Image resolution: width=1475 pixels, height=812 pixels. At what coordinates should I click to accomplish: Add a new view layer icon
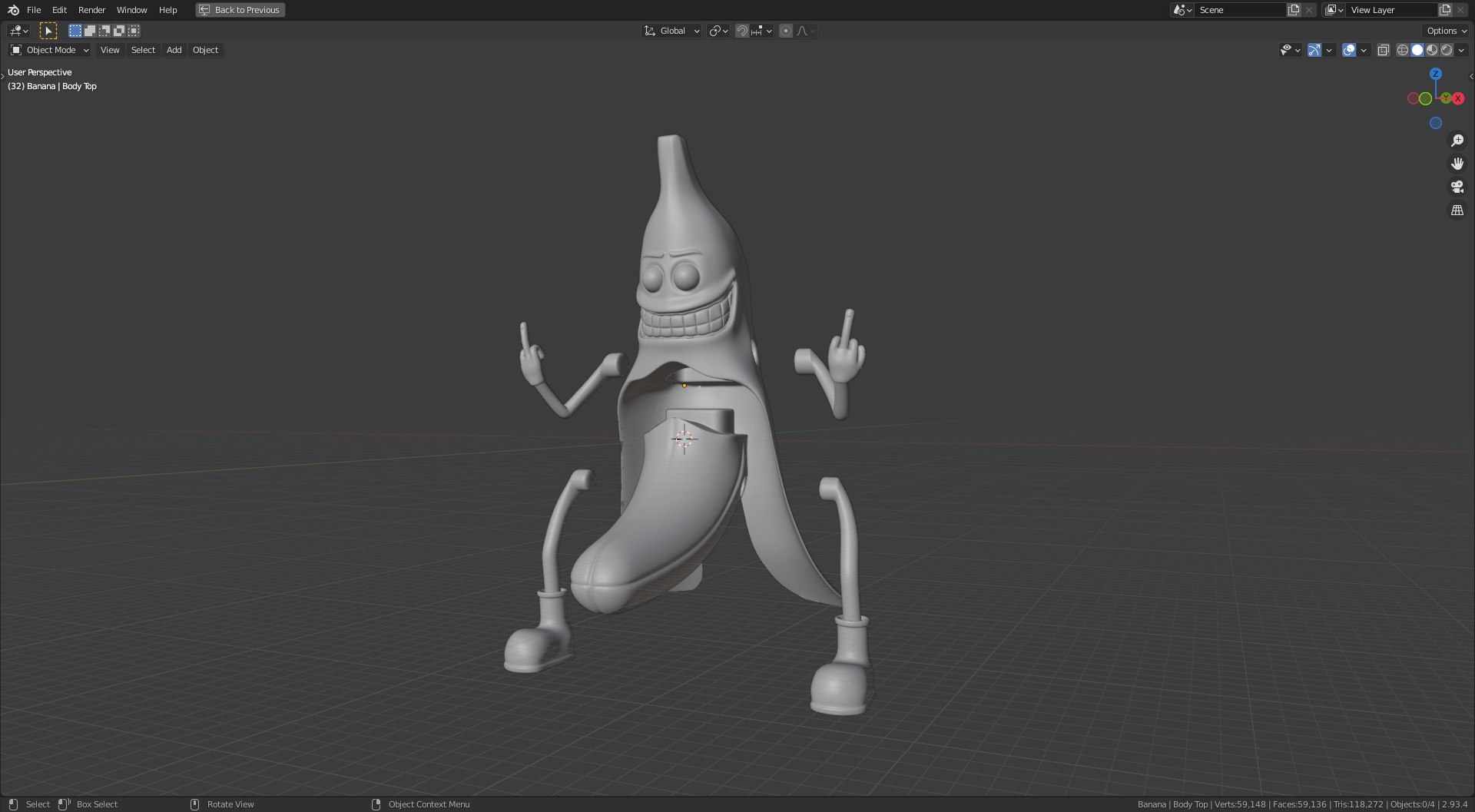pyautogui.click(x=1445, y=10)
